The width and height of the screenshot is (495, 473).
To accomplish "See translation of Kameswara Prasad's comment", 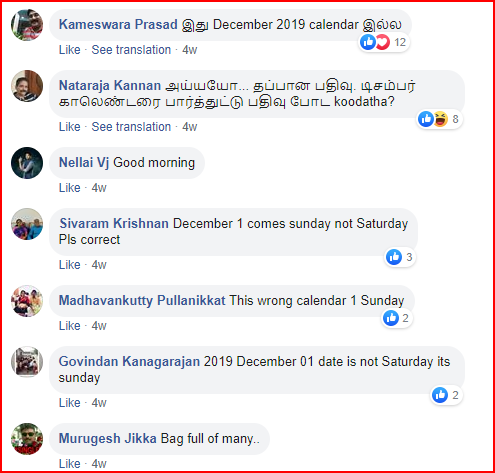I will click(x=131, y=50).
